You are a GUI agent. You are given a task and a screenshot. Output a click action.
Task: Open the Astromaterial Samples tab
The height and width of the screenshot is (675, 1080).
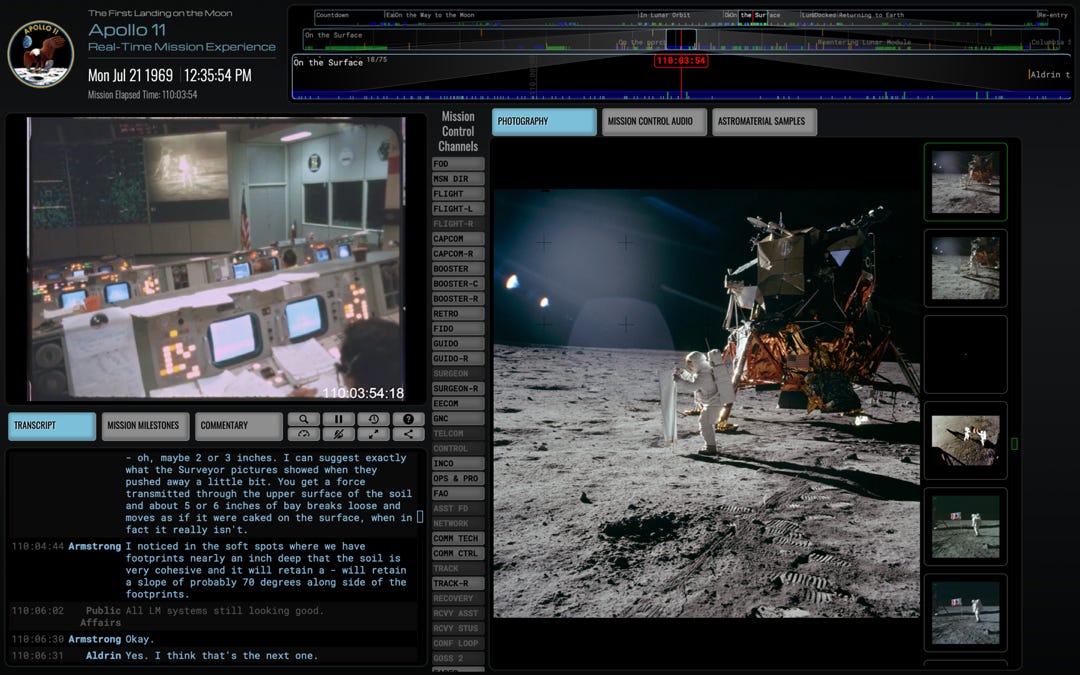(764, 121)
